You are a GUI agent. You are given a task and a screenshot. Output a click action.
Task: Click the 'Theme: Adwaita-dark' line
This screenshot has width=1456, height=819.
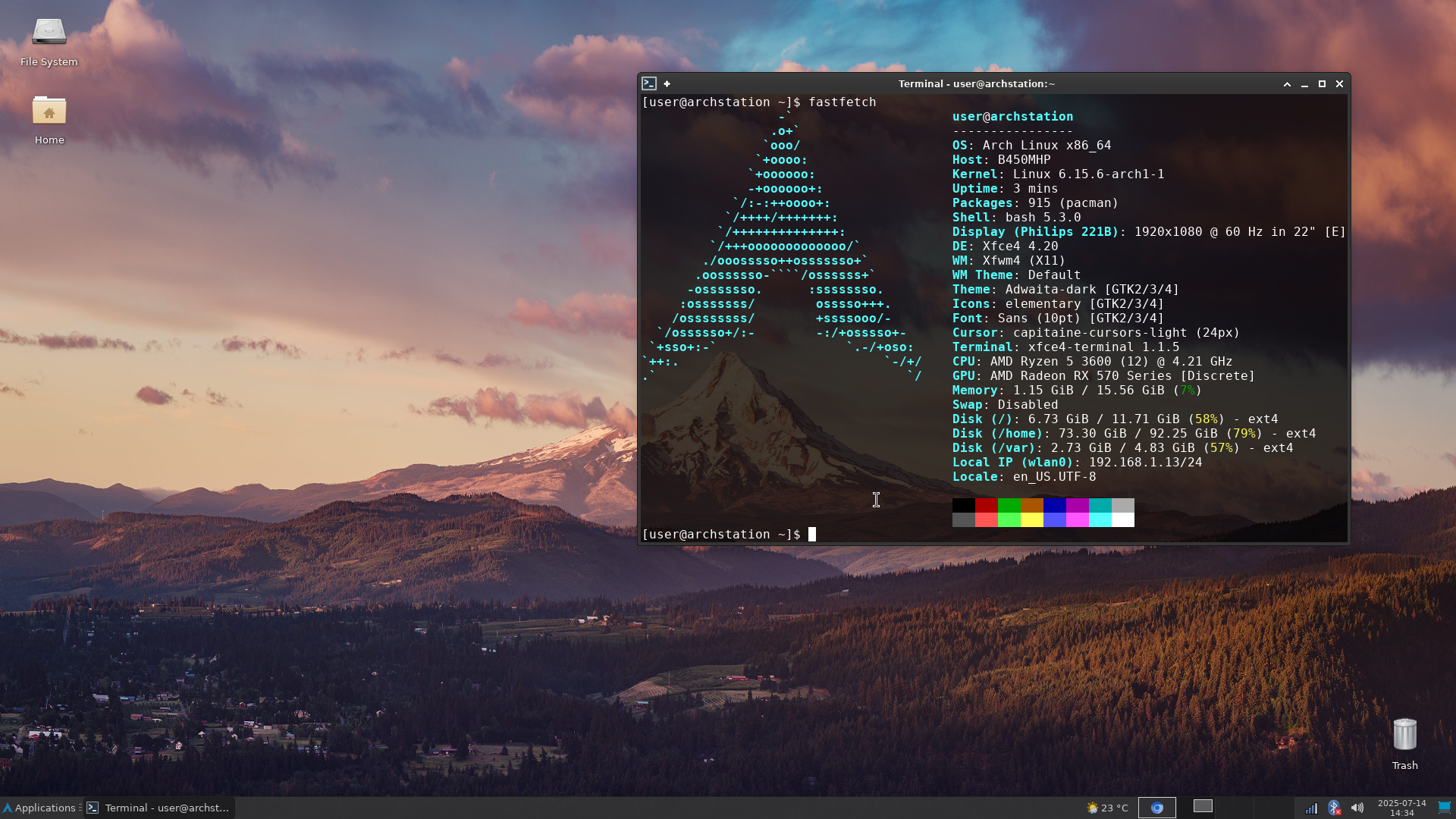tap(1066, 290)
